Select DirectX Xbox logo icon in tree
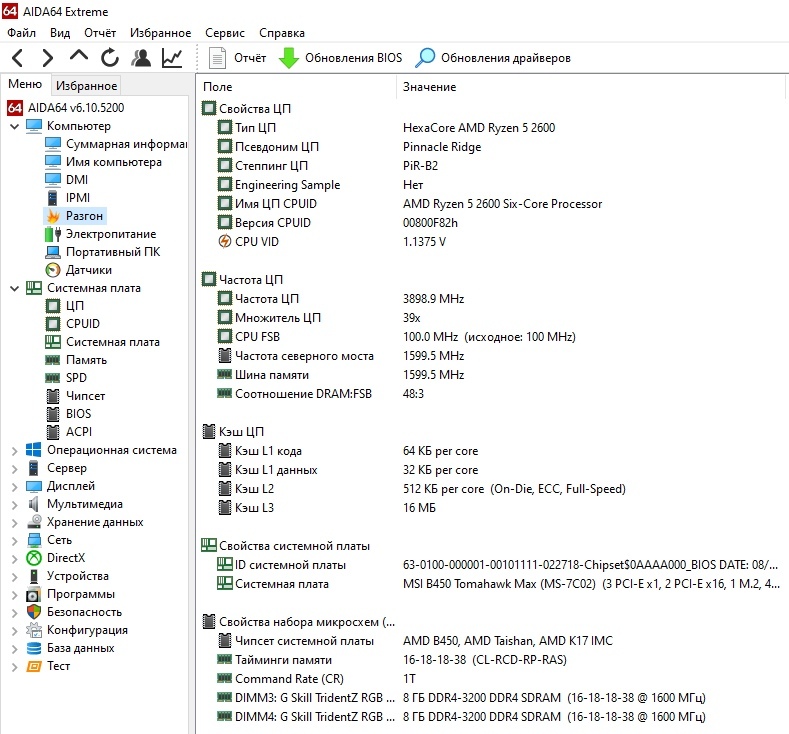Screen dimensions: 789x734 34,558
